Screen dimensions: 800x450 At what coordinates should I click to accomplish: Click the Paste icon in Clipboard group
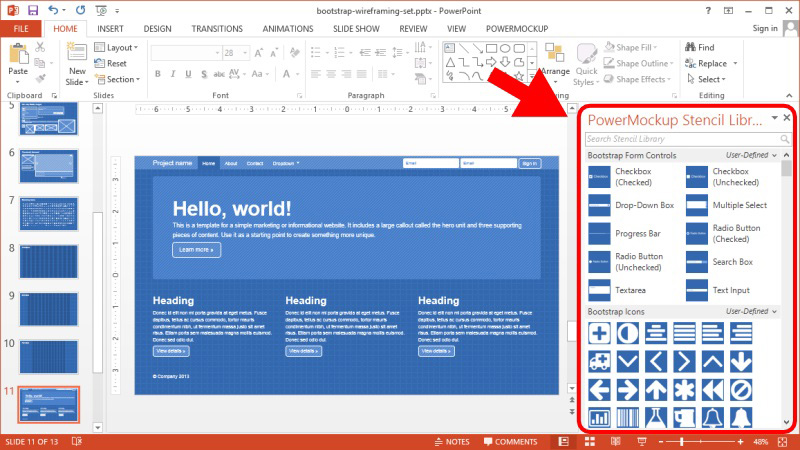(x=18, y=58)
